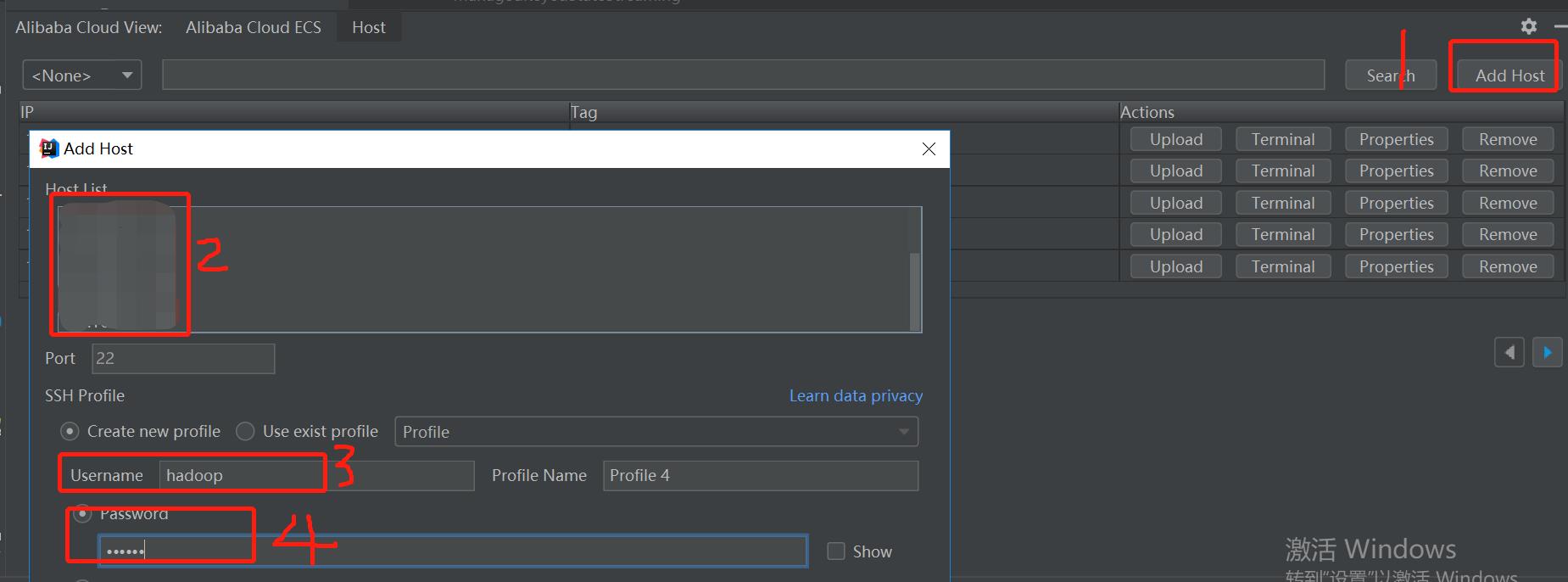The height and width of the screenshot is (582, 1568).
Task: Select the Password radio button
Action: click(x=82, y=513)
